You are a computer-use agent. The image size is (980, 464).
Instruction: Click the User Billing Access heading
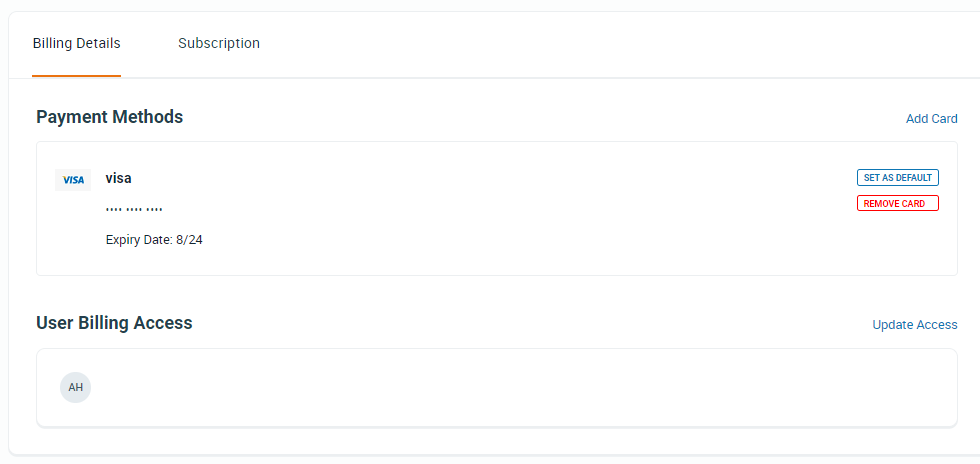(x=114, y=323)
